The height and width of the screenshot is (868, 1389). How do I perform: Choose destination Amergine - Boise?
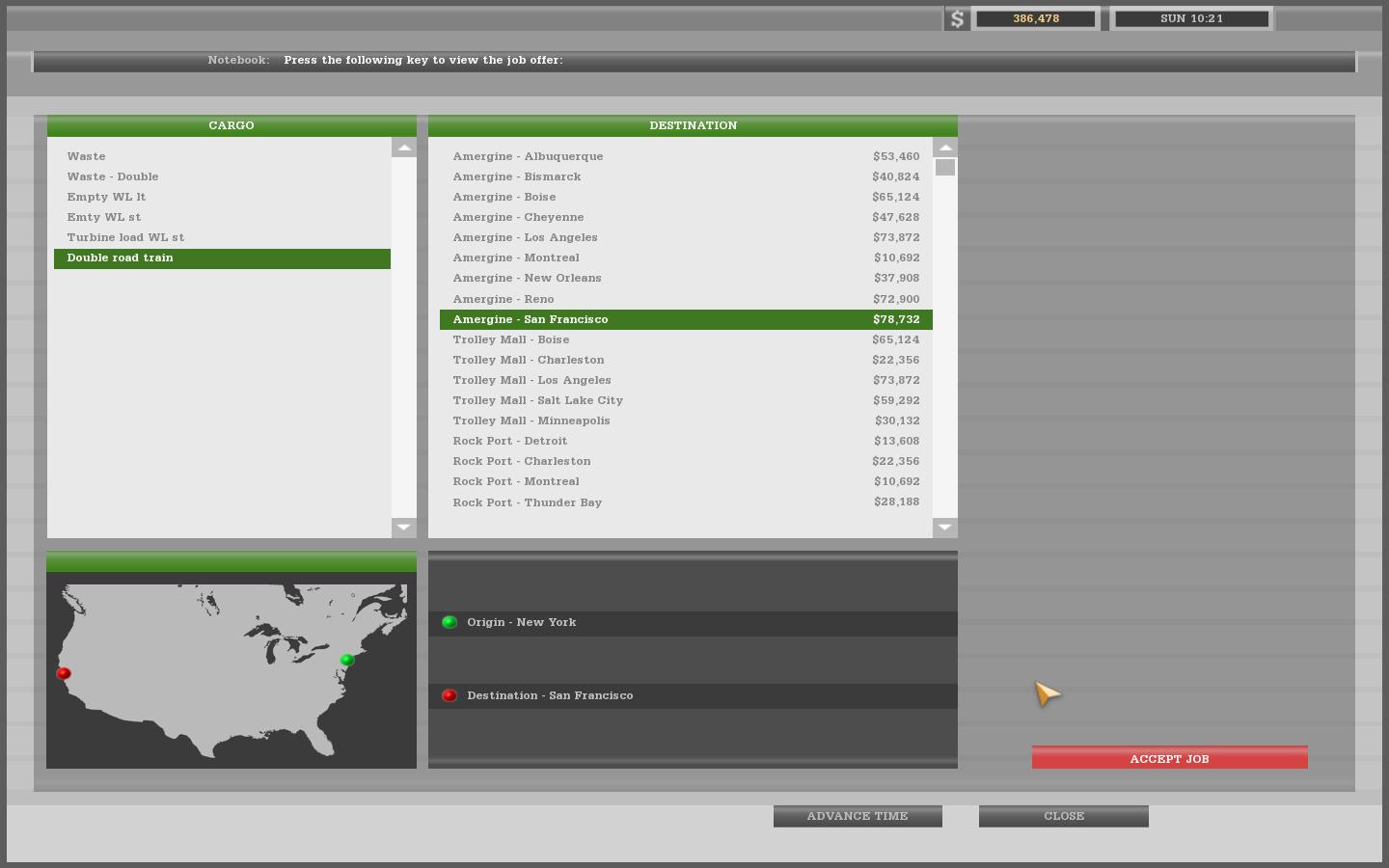686,197
